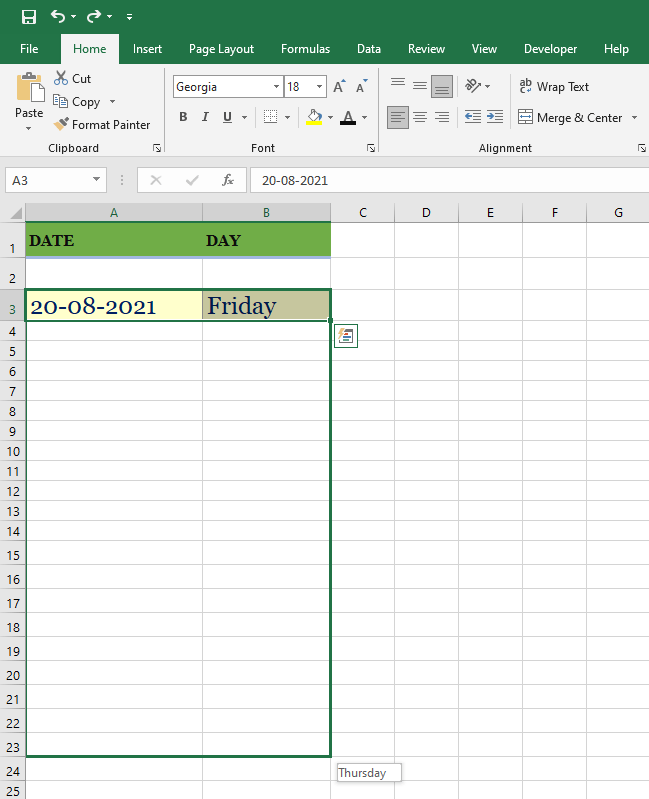This screenshot has height=799, width=649.
Task: Click Increase Font Size icon
Action: (x=339, y=87)
